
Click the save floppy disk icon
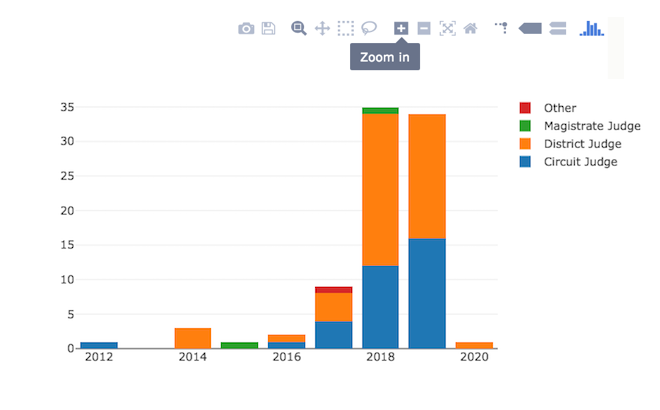pos(269,29)
